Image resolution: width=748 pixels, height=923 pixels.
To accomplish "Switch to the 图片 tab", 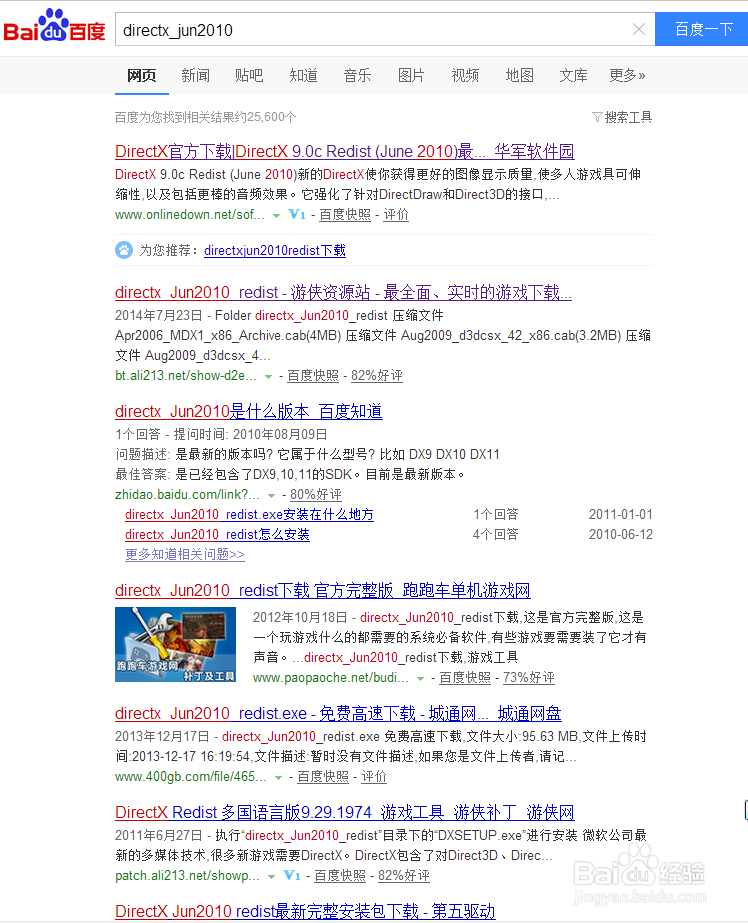I will pyautogui.click(x=411, y=75).
